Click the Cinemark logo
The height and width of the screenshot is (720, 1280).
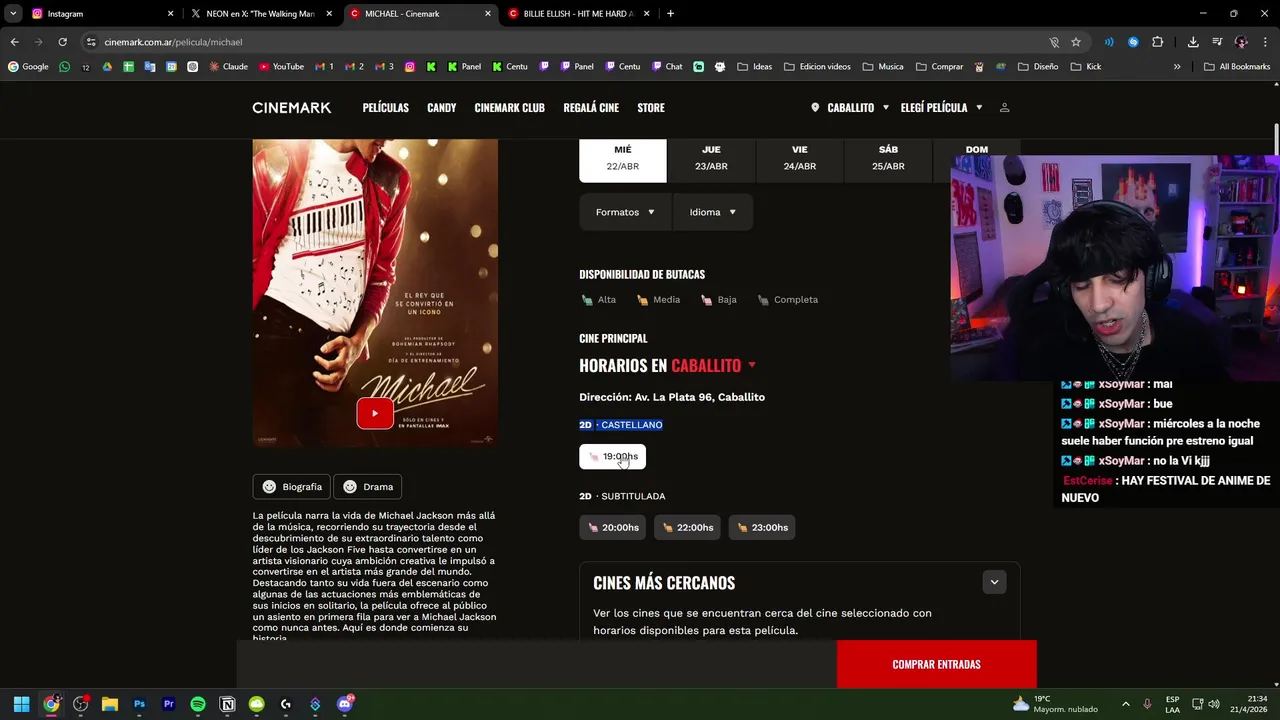click(x=291, y=107)
